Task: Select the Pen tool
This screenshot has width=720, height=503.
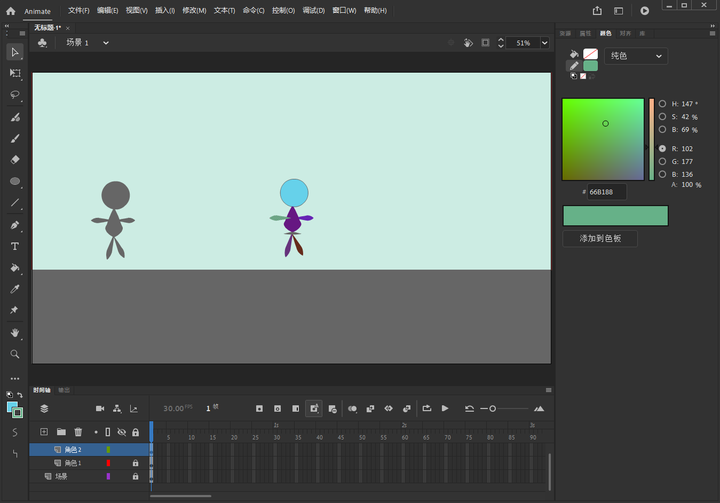Action: [x=15, y=225]
